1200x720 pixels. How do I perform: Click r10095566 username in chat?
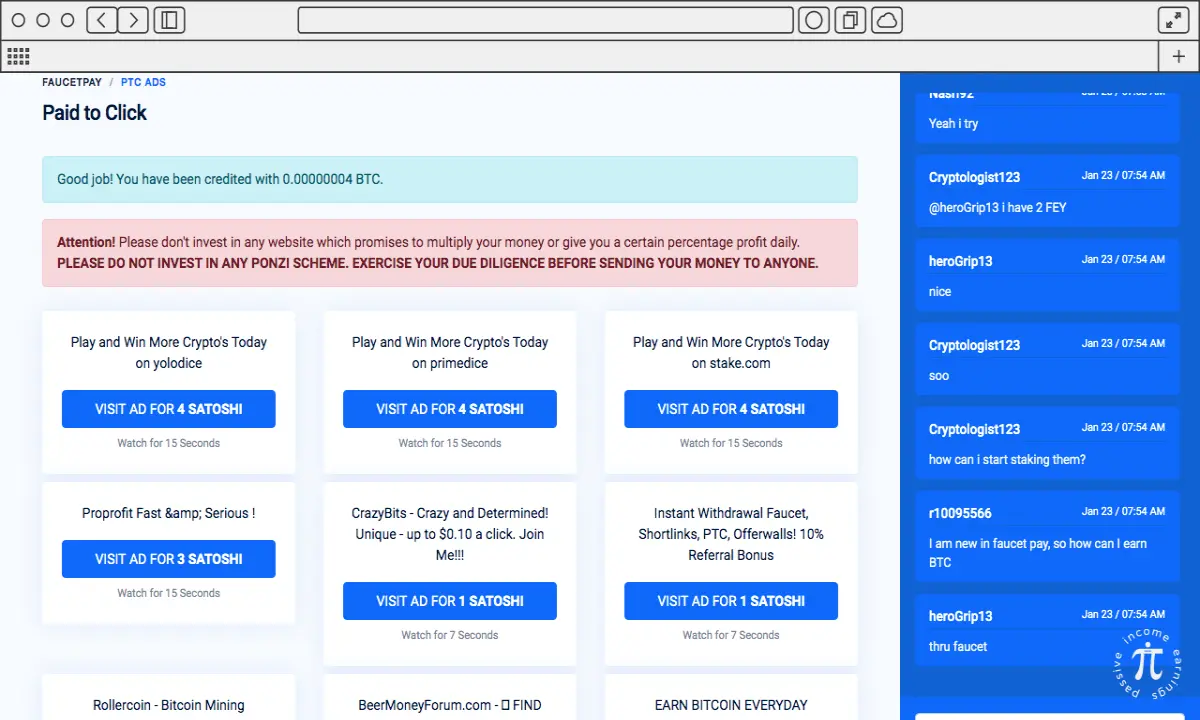click(960, 513)
